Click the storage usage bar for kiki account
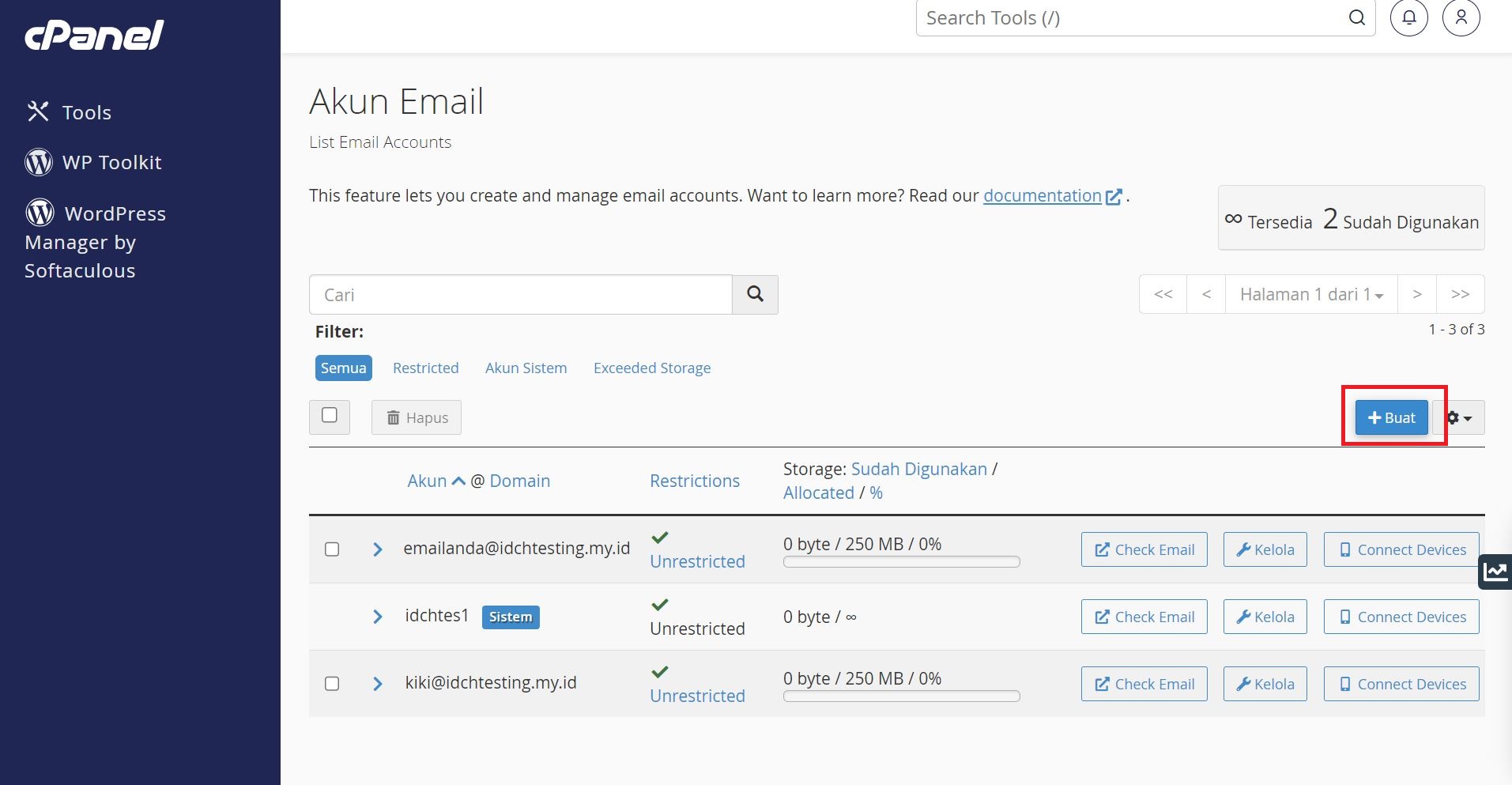Viewport: 1512px width, 785px height. 900,696
